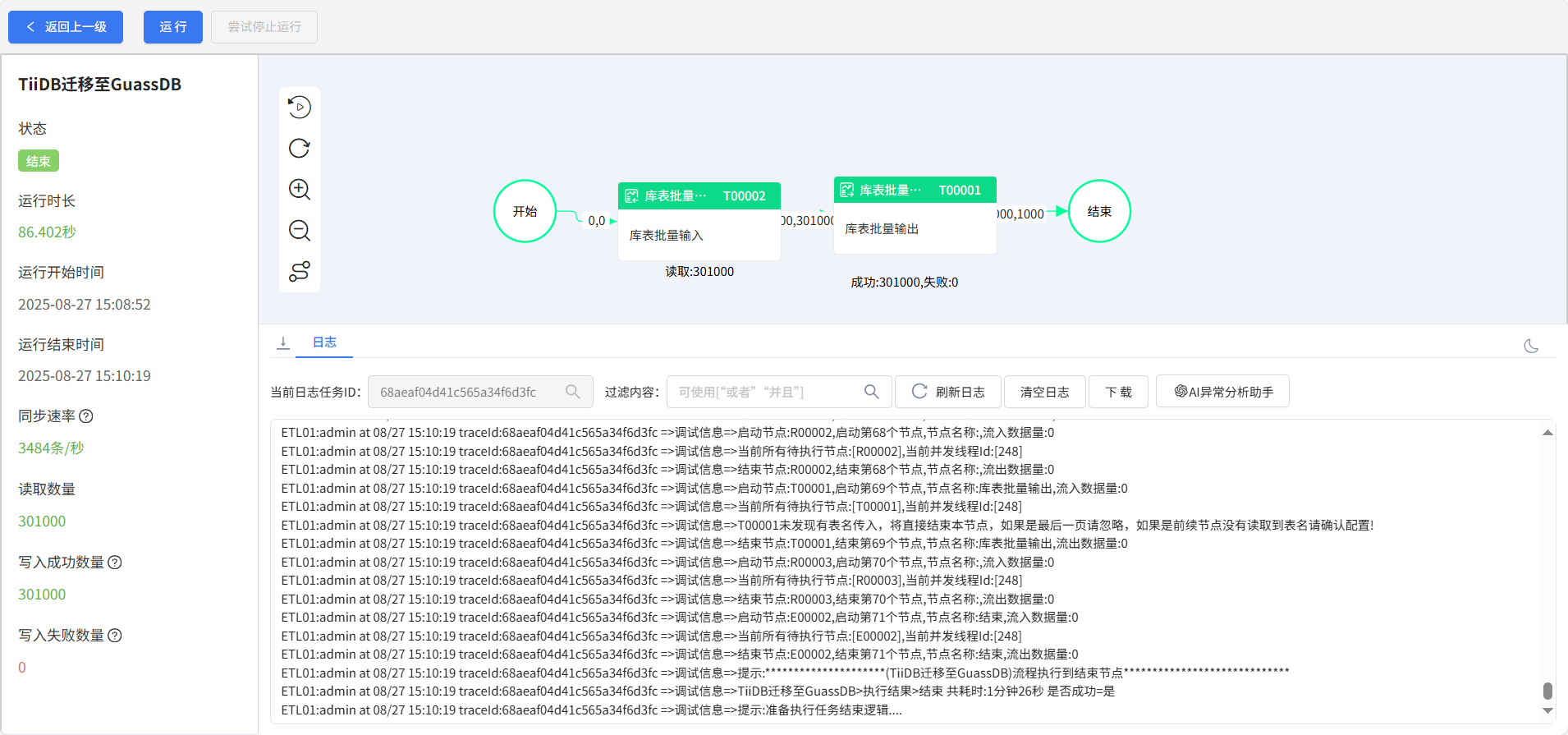Click end time 2025-08-27 15:10:19
1568x735 pixels.
coord(85,376)
